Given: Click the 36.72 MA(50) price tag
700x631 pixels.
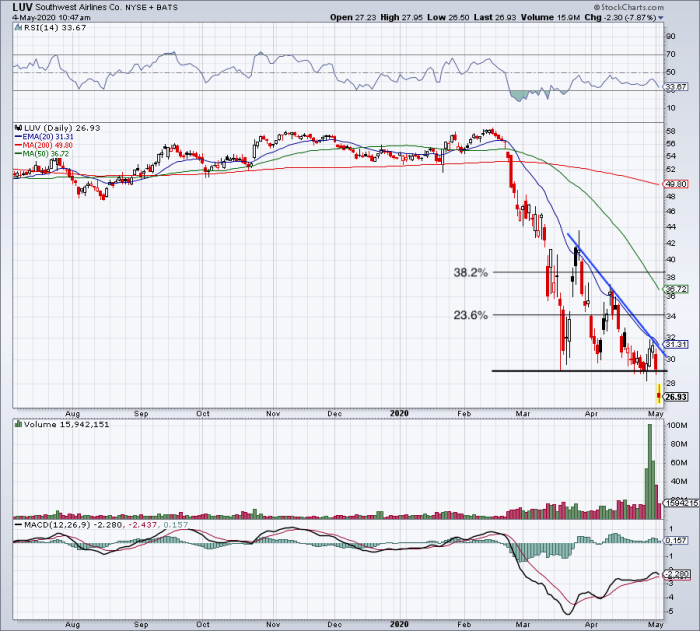Looking at the screenshot, I should 675,289.
